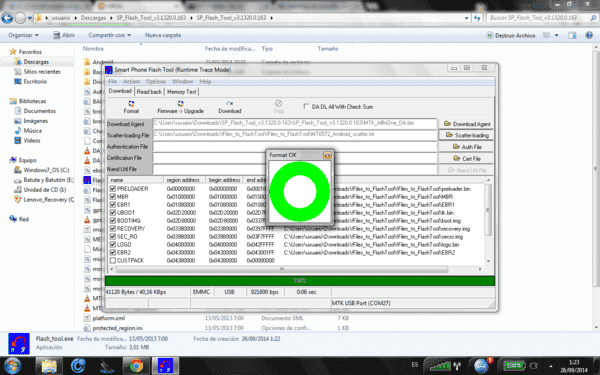Switch to the Memory Test tab
Image resolution: width=600 pixels, height=375 pixels.
[181, 92]
